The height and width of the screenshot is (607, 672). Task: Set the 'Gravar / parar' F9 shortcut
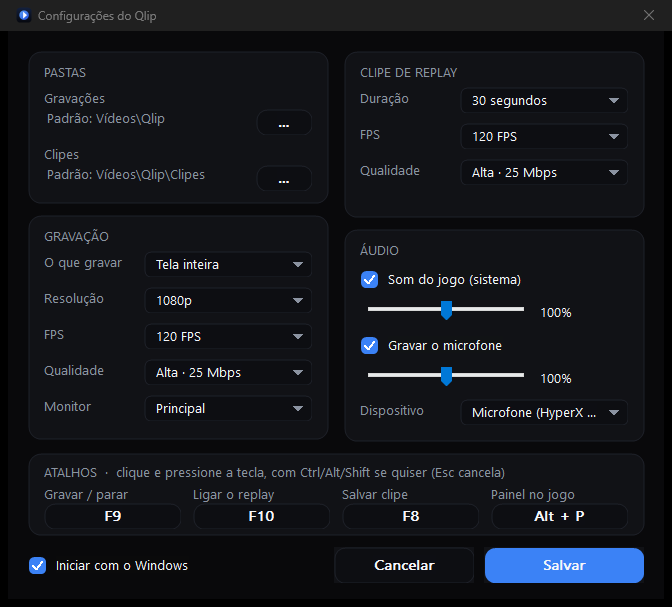point(113,516)
